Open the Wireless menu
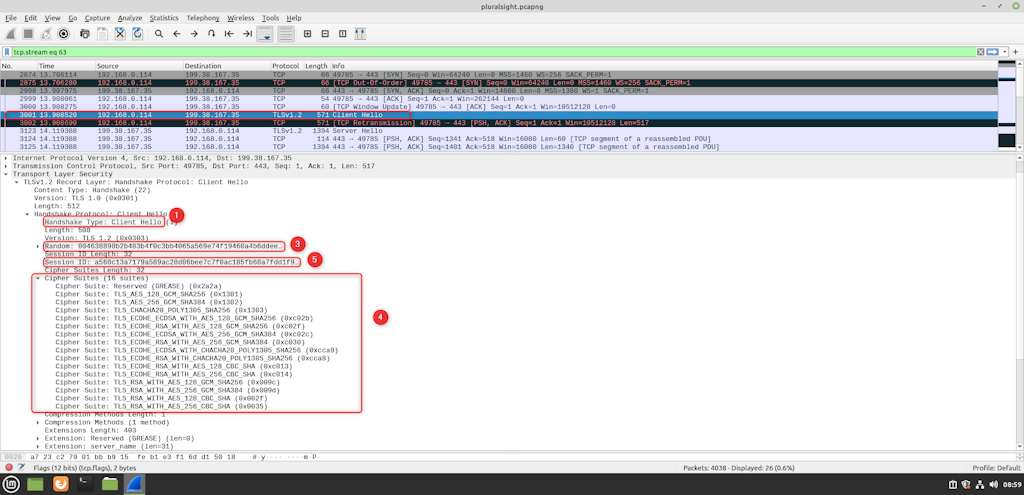This screenshot has width=1024, height=495. [x=240, y=18]
